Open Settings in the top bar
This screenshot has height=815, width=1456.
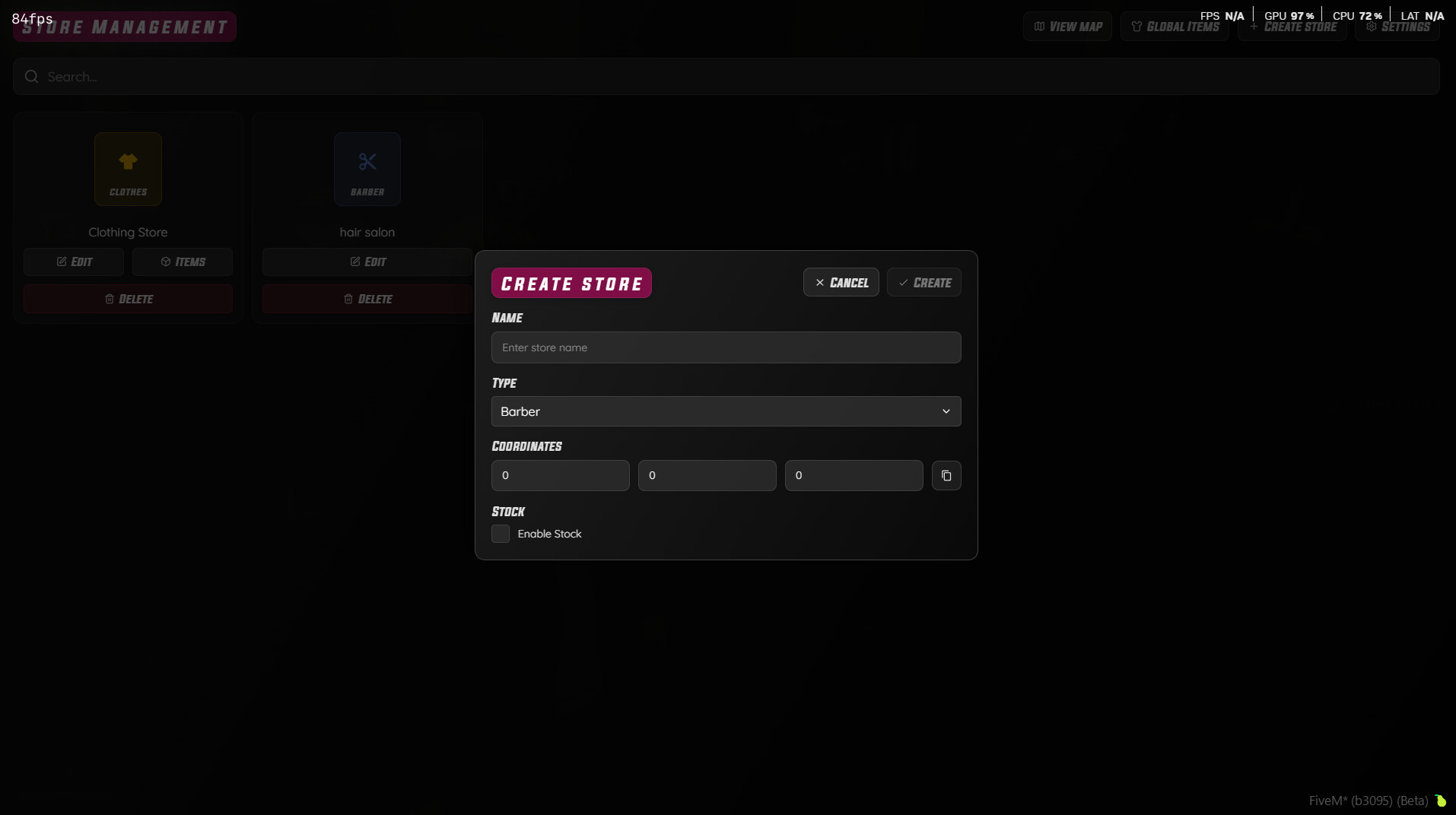[x=1397, y=27]
